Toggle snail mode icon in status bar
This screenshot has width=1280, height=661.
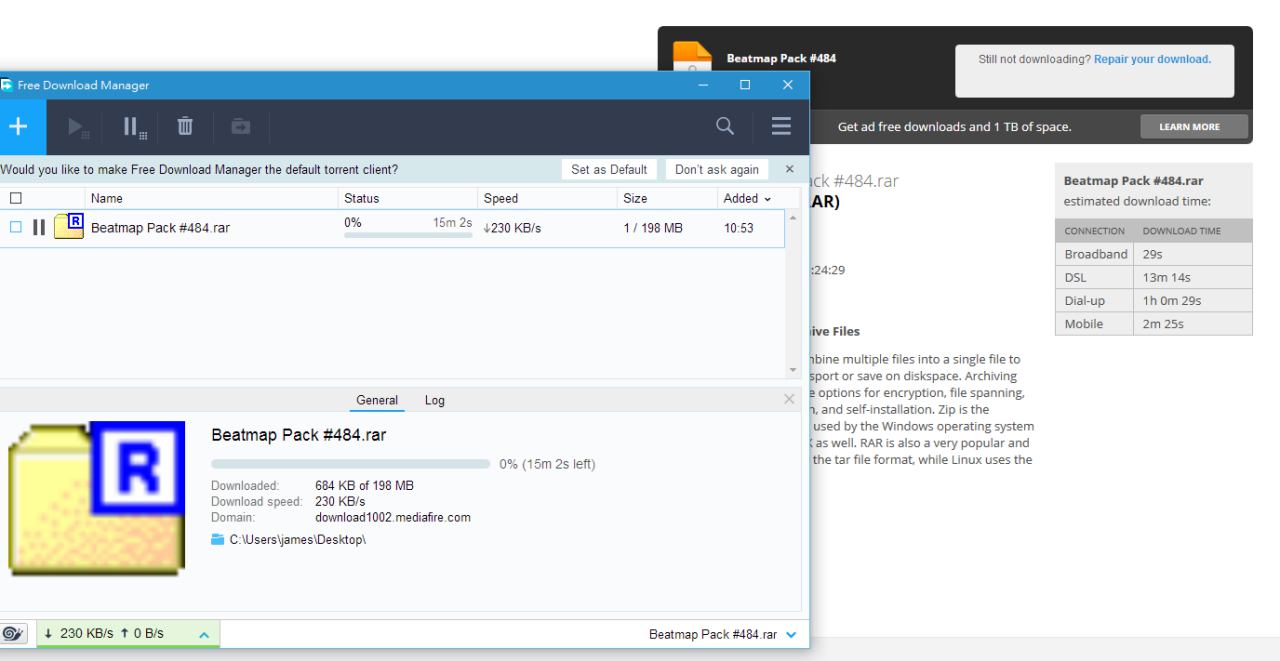(14, 634)
